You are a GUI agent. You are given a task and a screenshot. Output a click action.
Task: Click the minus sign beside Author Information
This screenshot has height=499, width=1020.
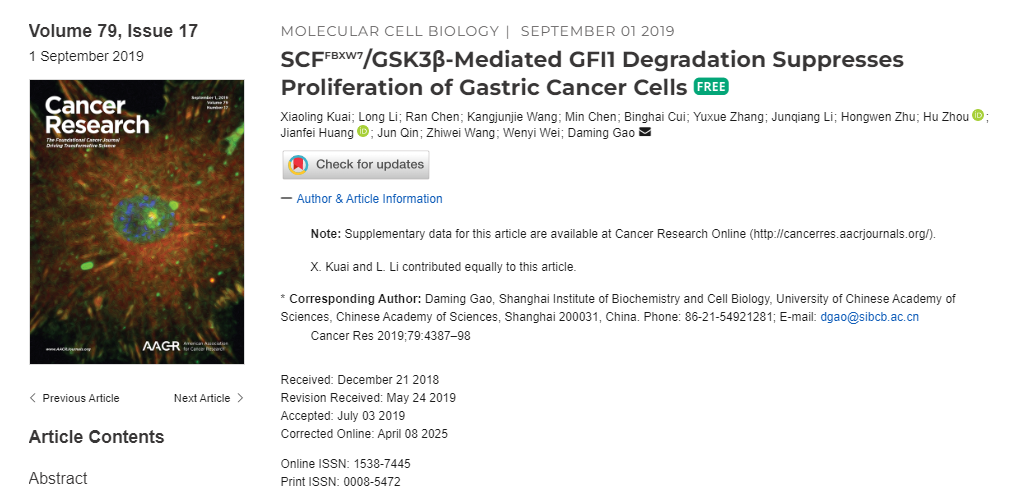pos(286,198)
